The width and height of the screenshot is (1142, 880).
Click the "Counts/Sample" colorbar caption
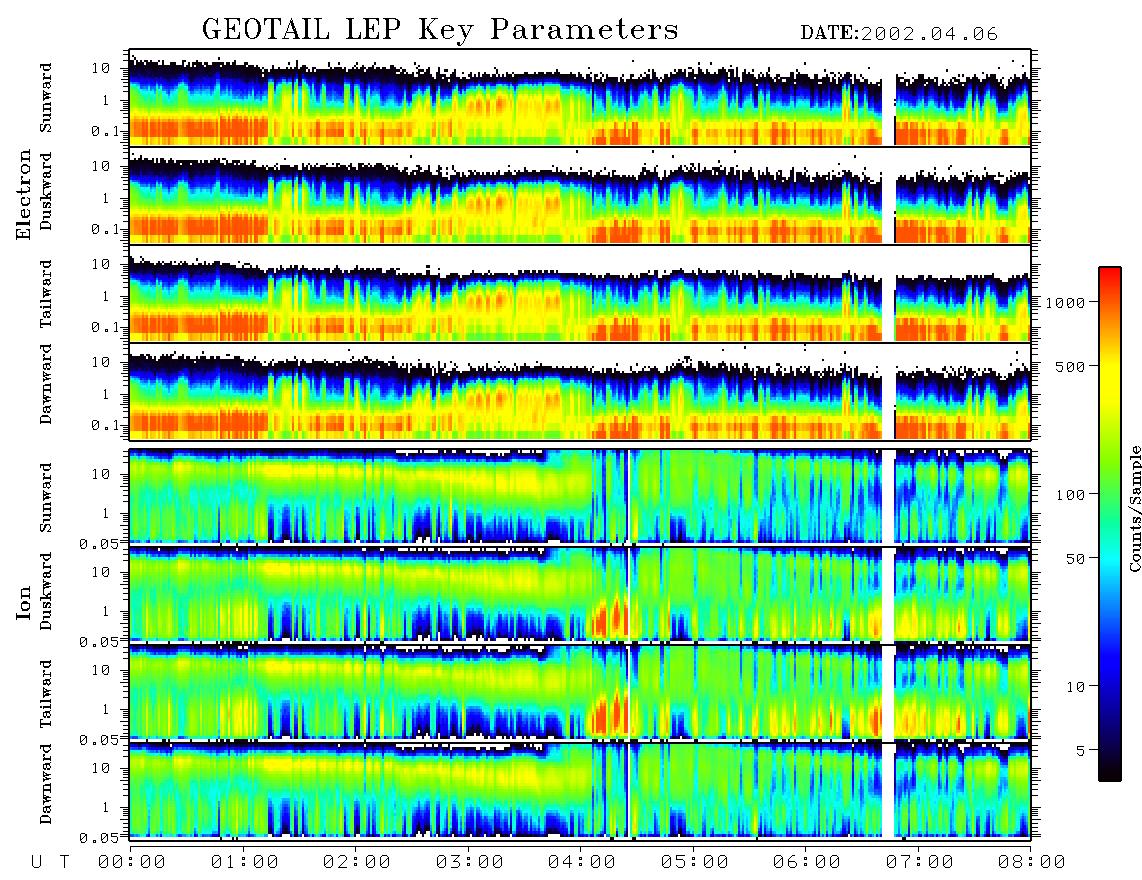(1134, 508)
